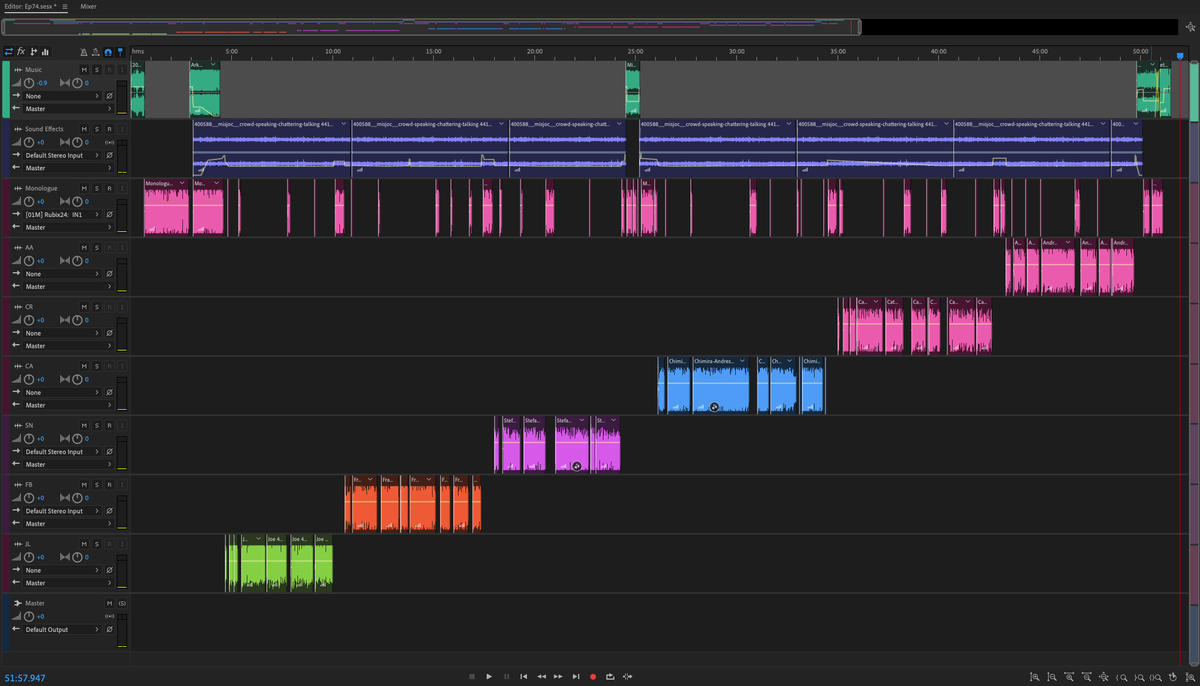Click the hms time format label
Screen dimensions: 1200x686
(137, 51)
